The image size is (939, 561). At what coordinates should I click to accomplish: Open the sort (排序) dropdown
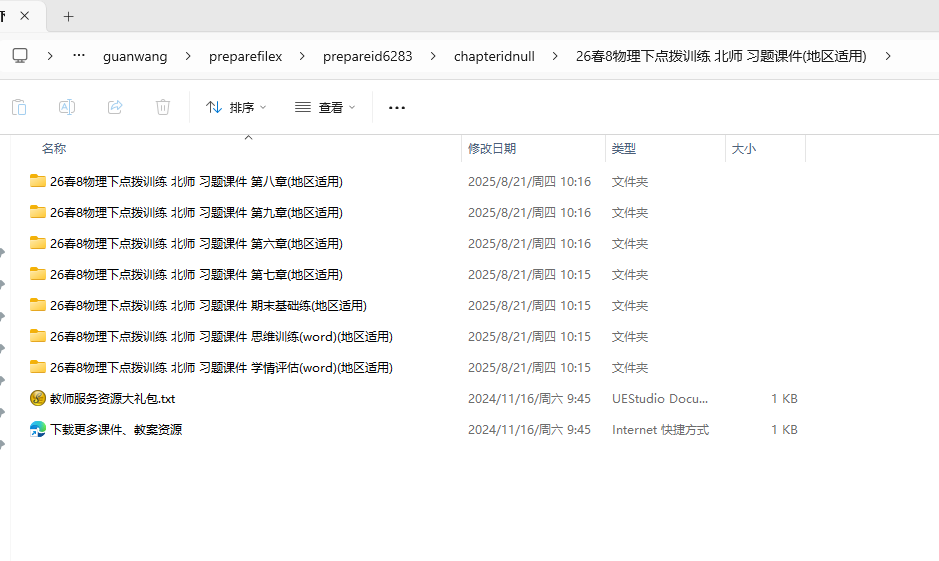click(236, 107)
